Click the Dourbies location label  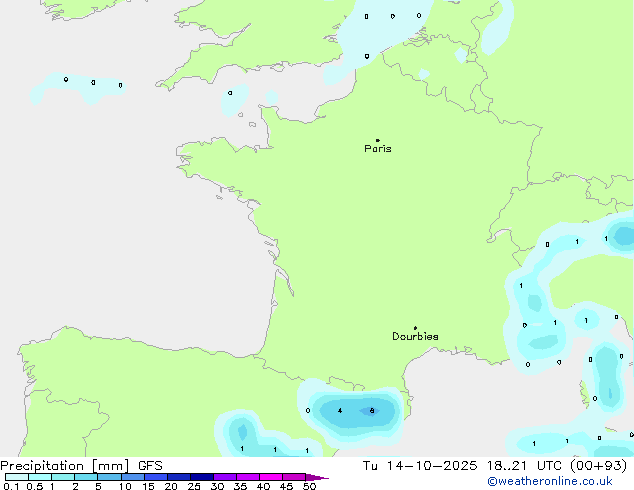click(415, 336)
